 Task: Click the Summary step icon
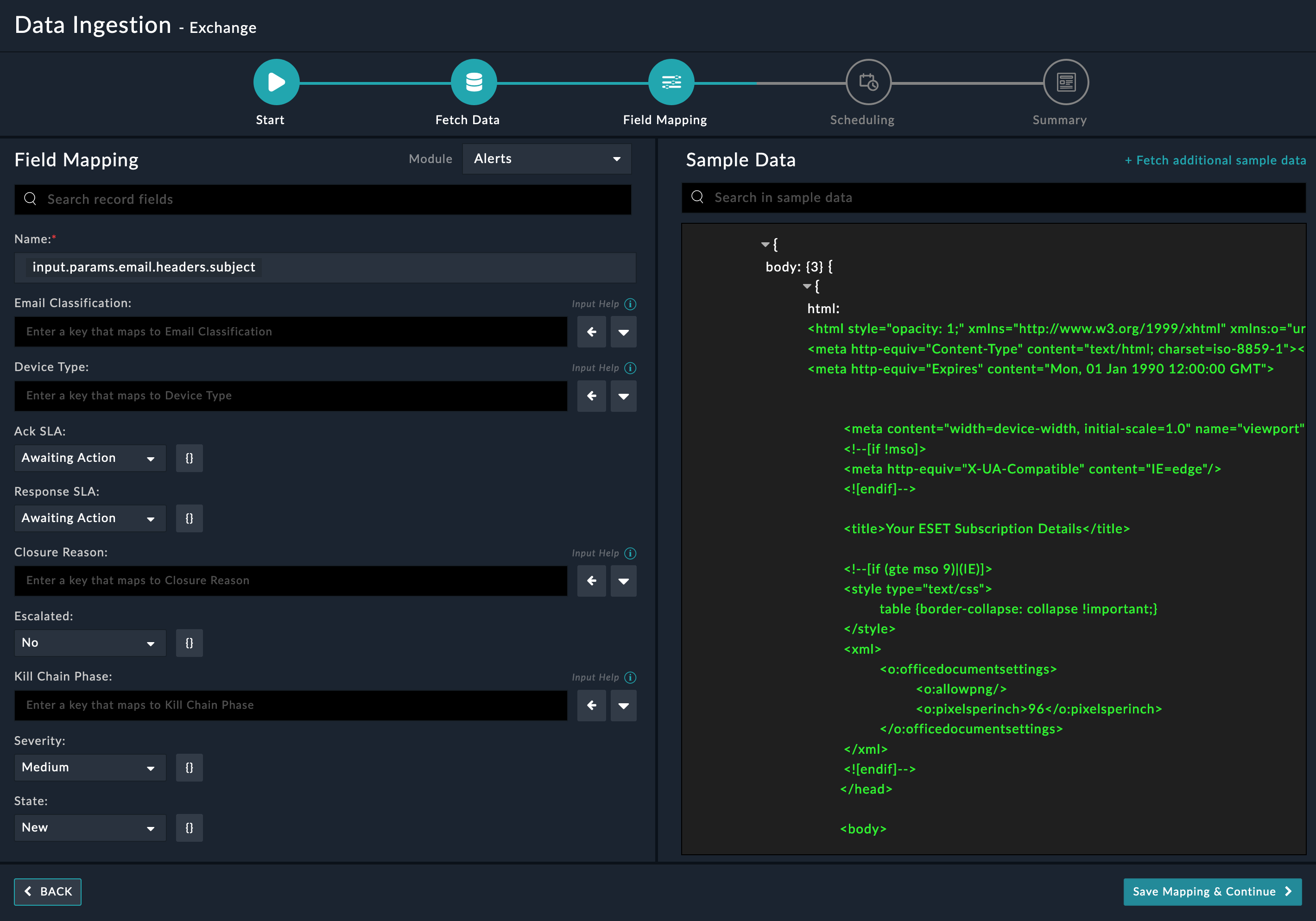pos(1065,82)
